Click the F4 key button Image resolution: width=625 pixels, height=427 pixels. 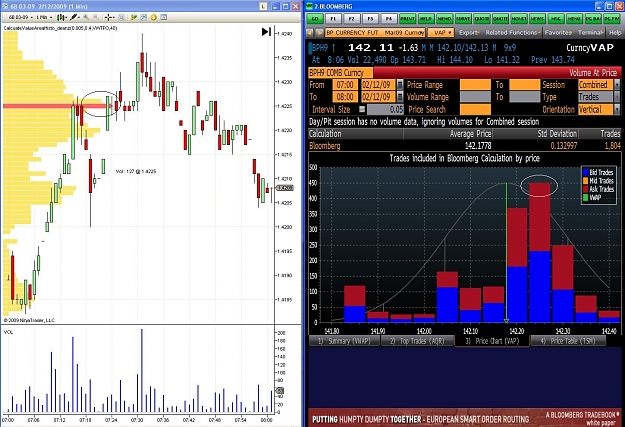389,18
